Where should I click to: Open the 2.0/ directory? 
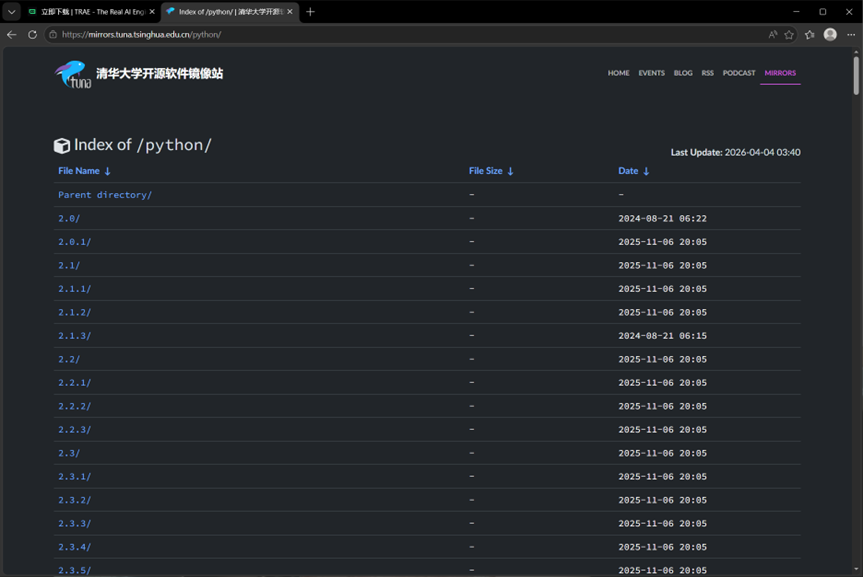click(69, 219)
